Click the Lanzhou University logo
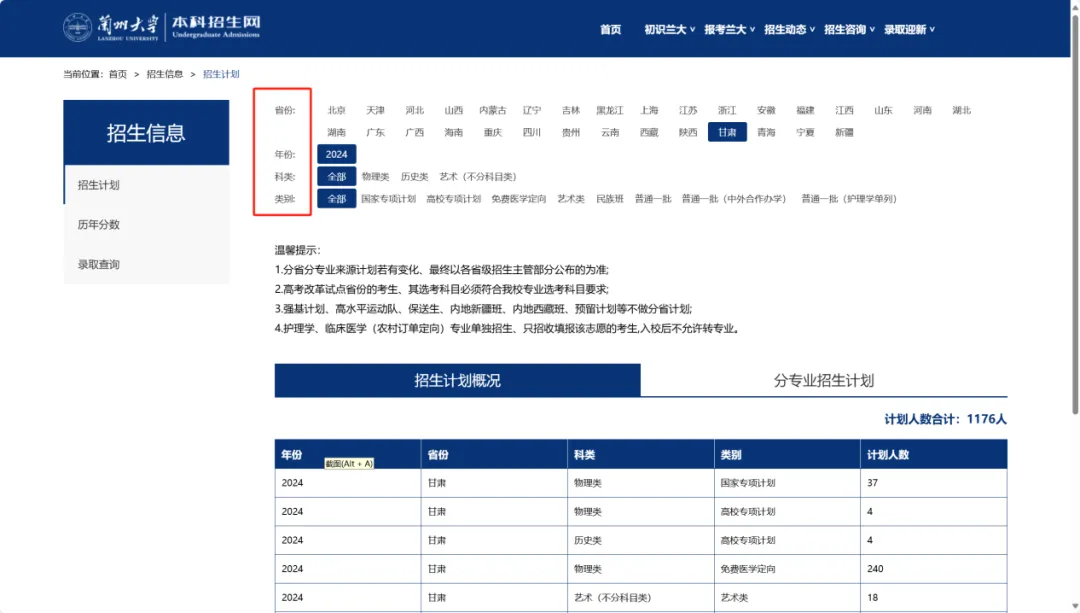1080x613 pixels. click(162, 27)
